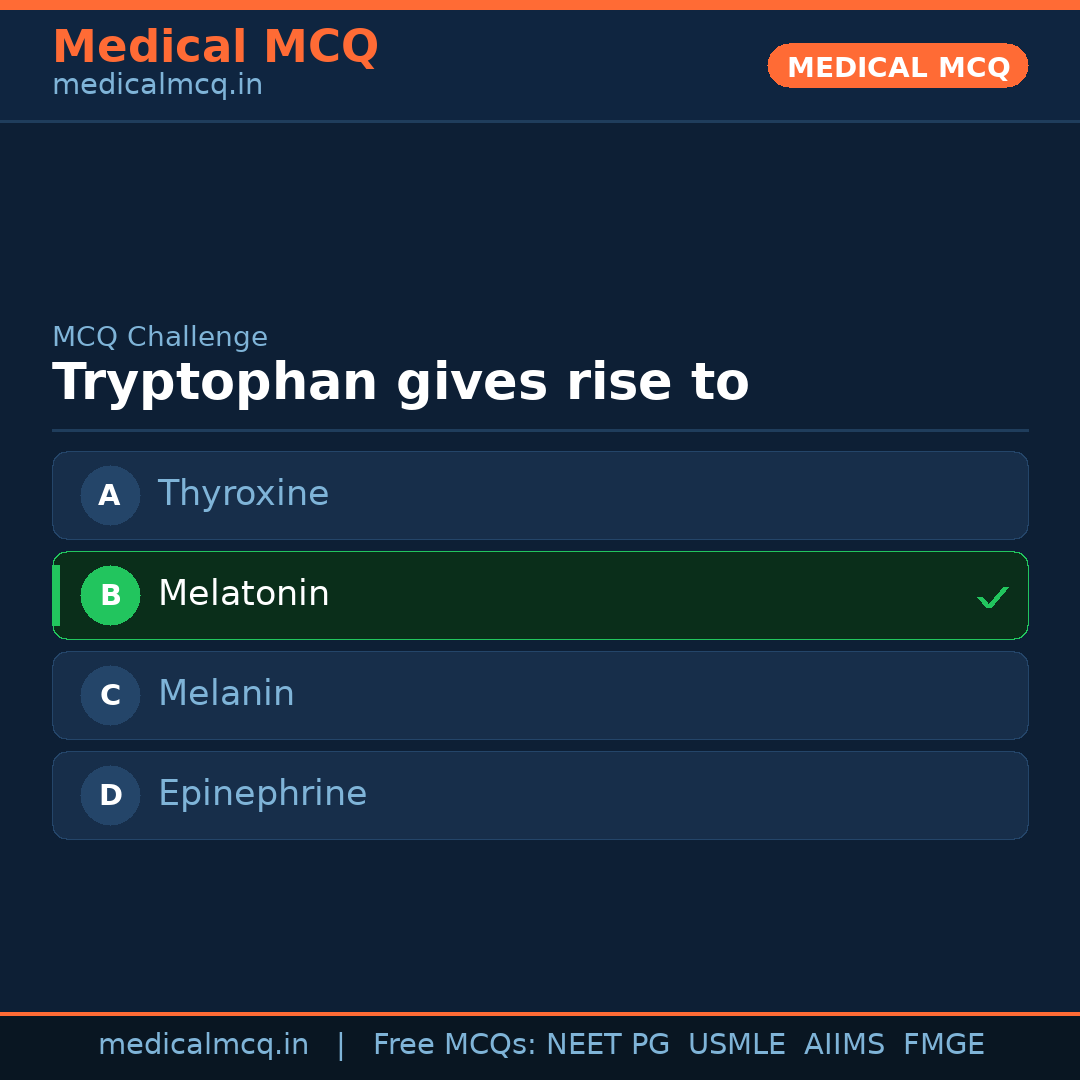Click the green accent bar on the Melatonin option
Screen dimensions: 1080x1080
point(56,595)
